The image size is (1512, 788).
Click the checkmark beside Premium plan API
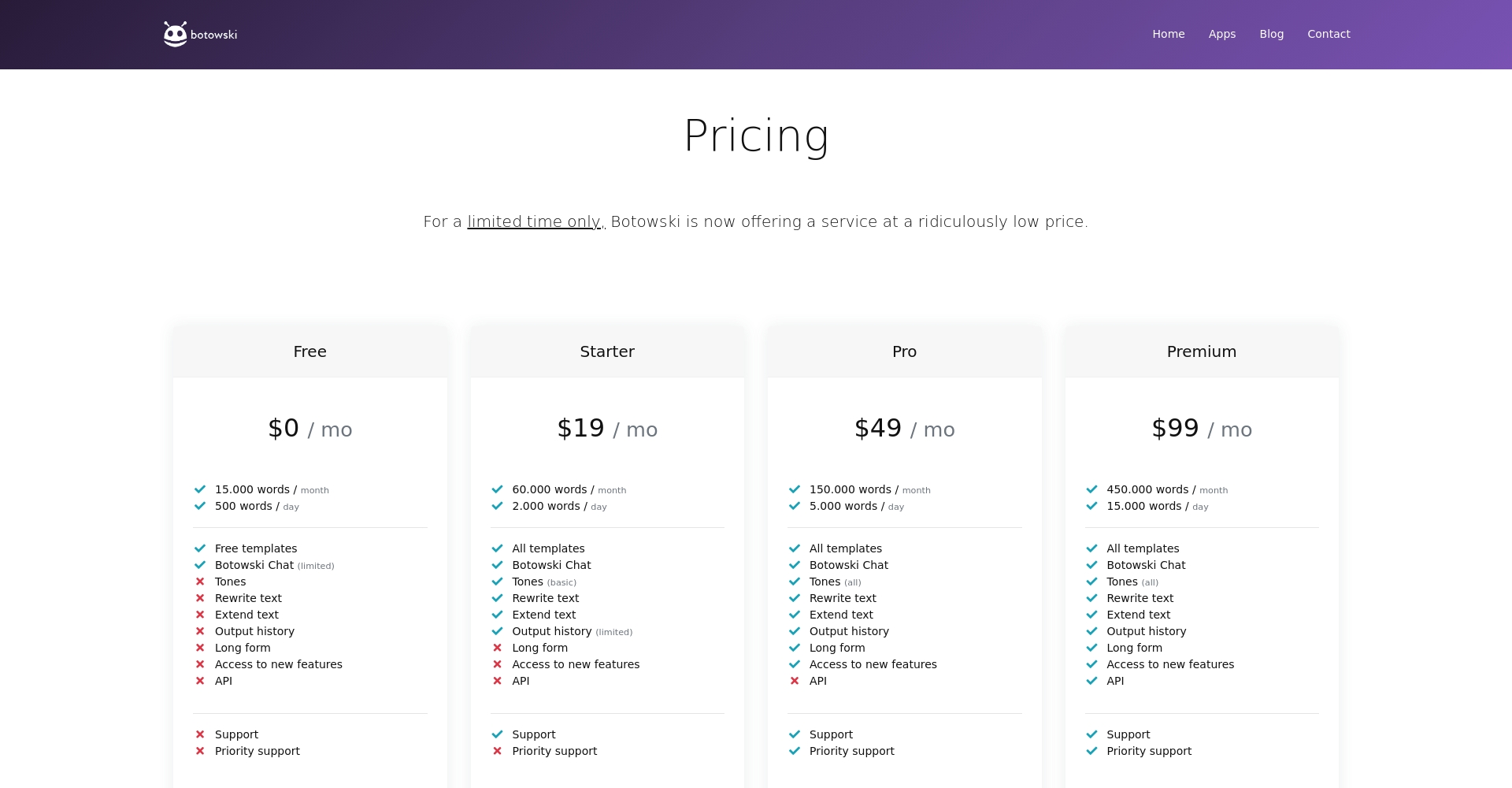point(1091,681)
